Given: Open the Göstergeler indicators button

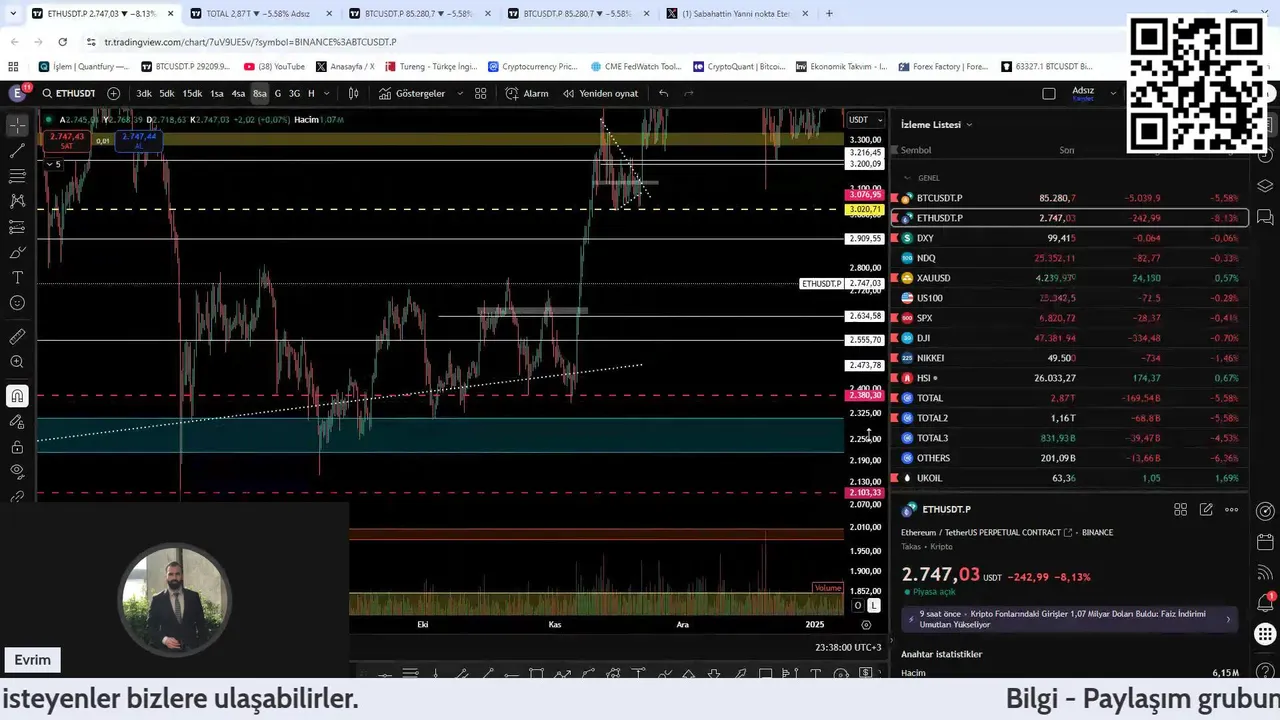Looking at the screenshot, I should coord(412,93).
